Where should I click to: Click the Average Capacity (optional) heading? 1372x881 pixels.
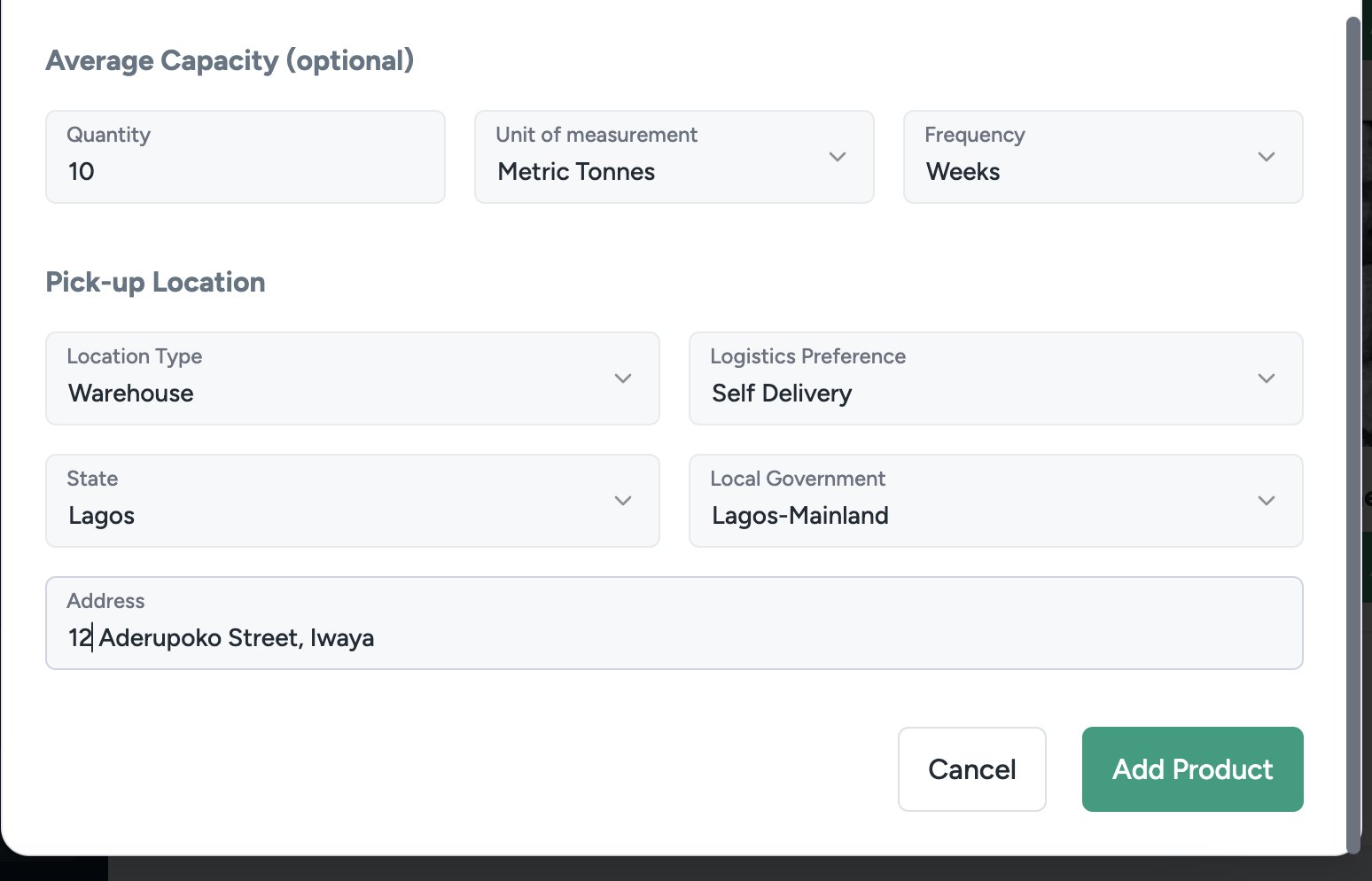tap(230, 60)
